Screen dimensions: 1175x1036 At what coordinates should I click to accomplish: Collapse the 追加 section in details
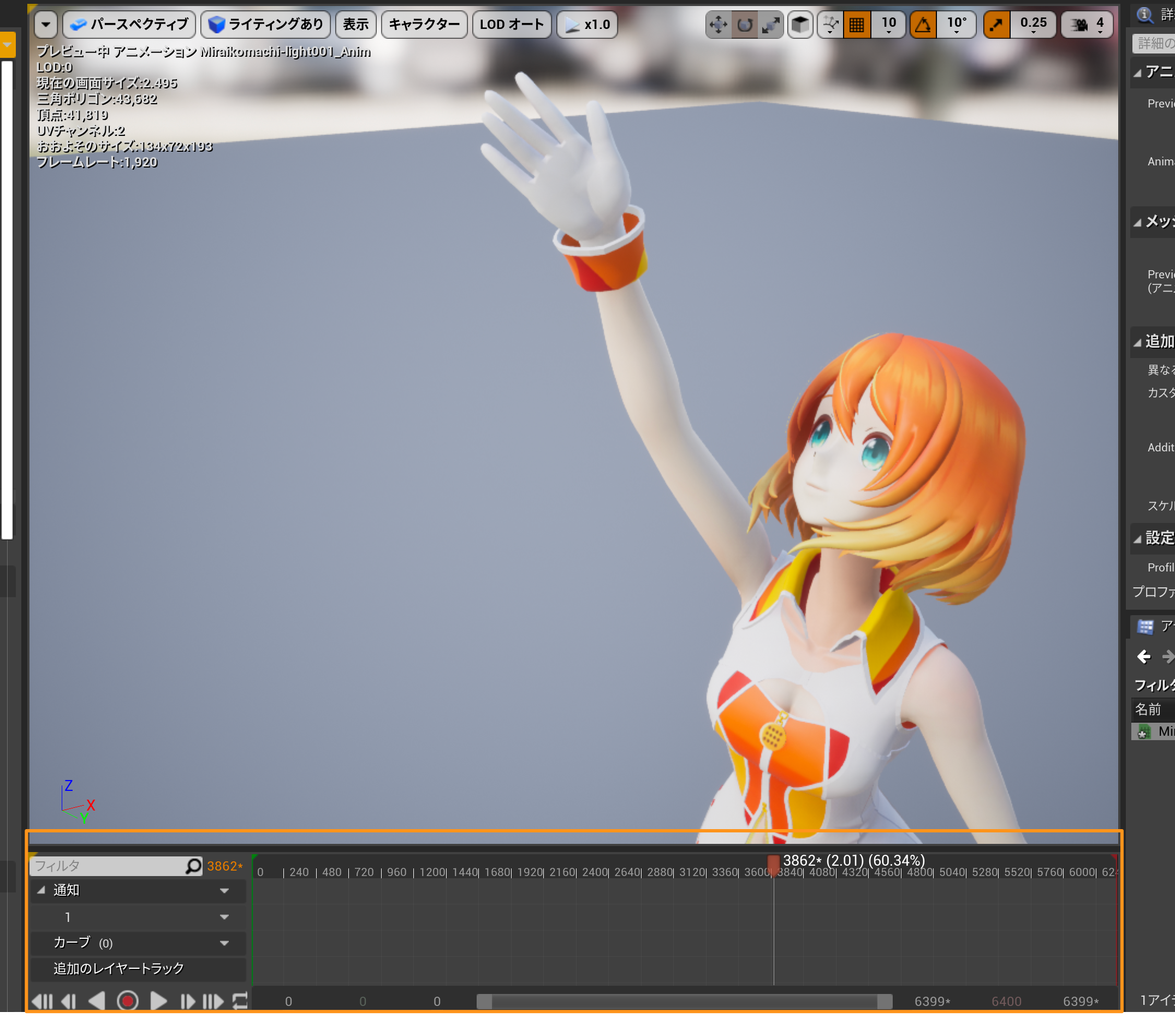[x=1137, y=342]
